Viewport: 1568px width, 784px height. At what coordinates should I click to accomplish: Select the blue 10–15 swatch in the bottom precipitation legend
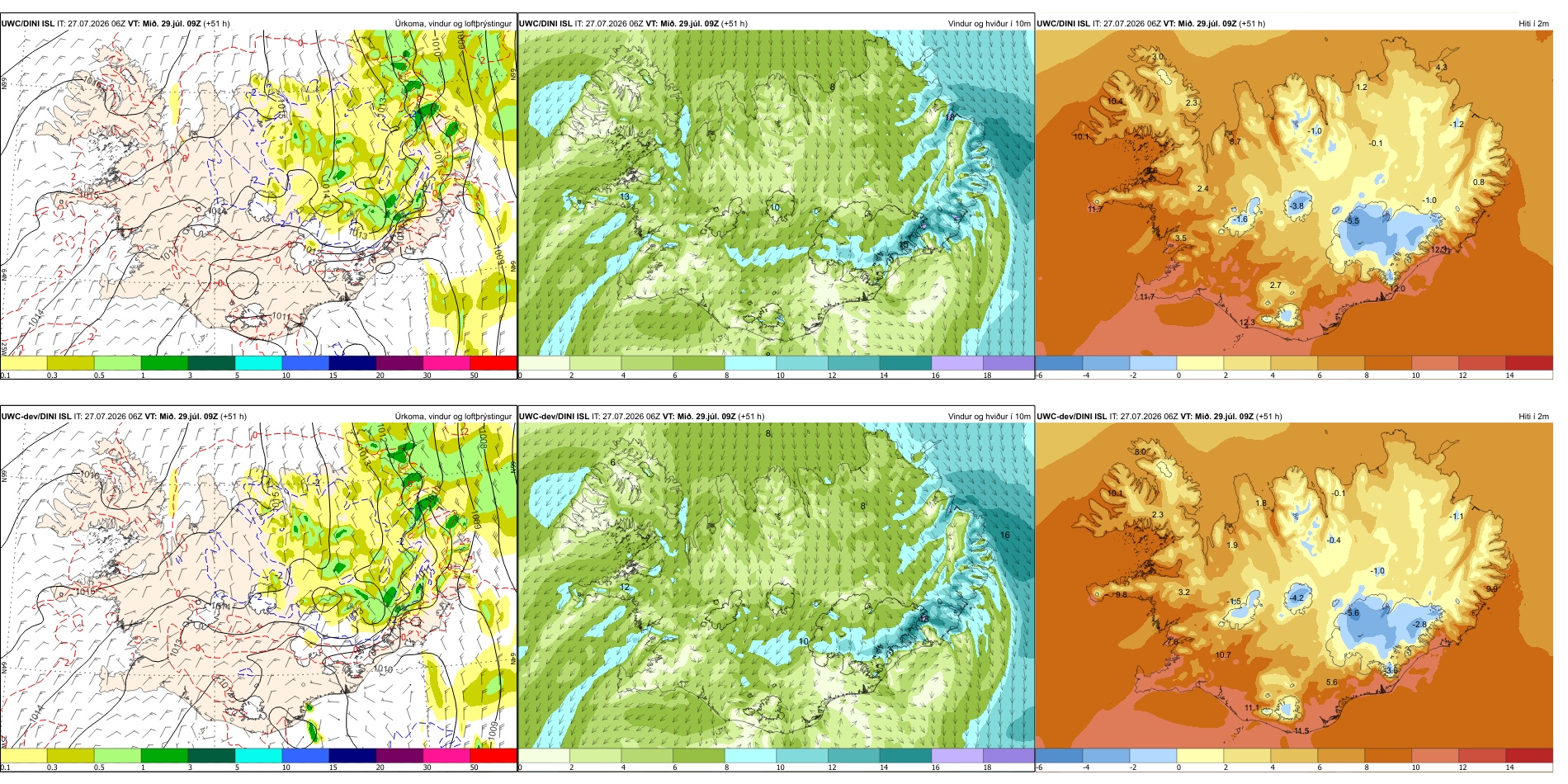coord(305,755)
